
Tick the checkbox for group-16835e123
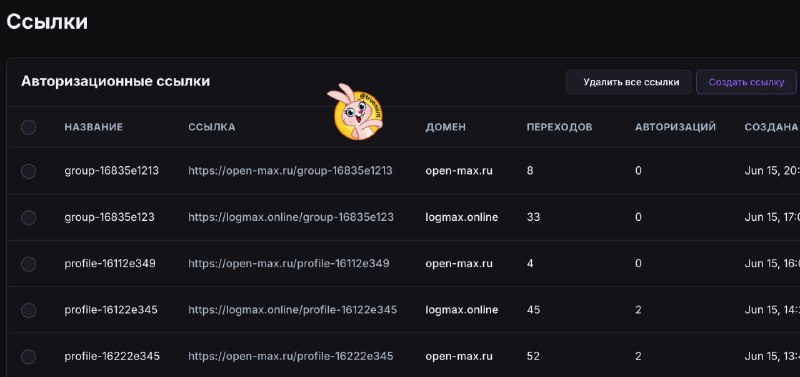coord(29,217)
